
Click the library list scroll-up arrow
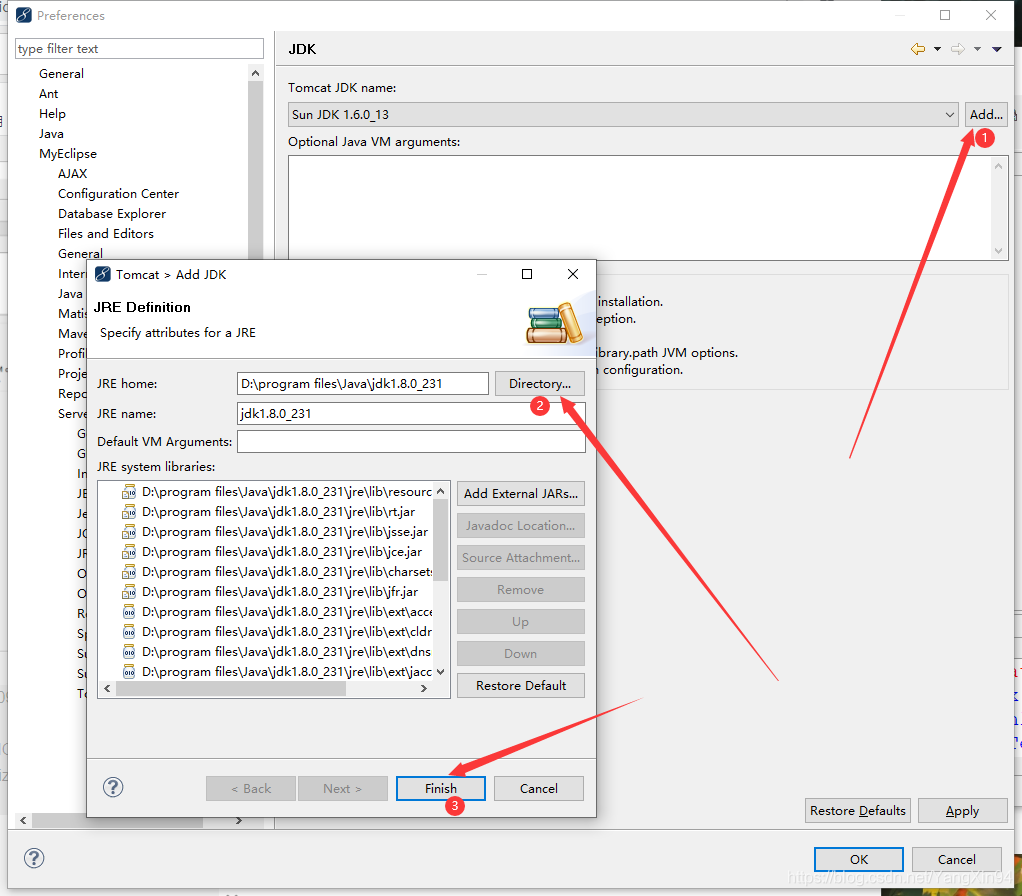(x=441, y=491)
